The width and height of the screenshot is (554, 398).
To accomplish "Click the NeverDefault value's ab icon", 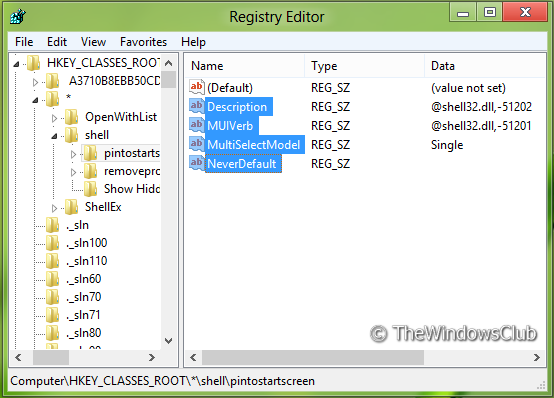I will pyautogui.click(x=197, y=163).
